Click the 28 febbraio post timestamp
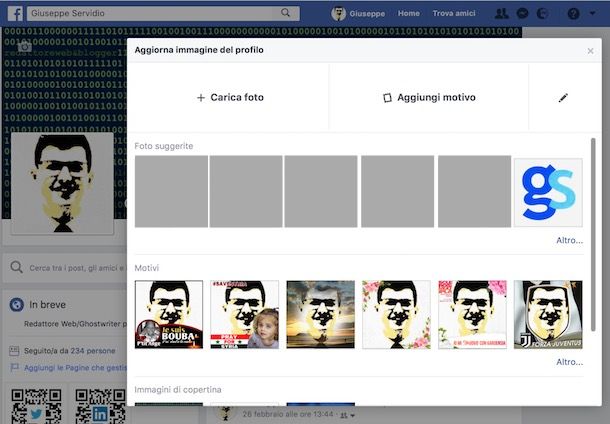 coord(287,414)
